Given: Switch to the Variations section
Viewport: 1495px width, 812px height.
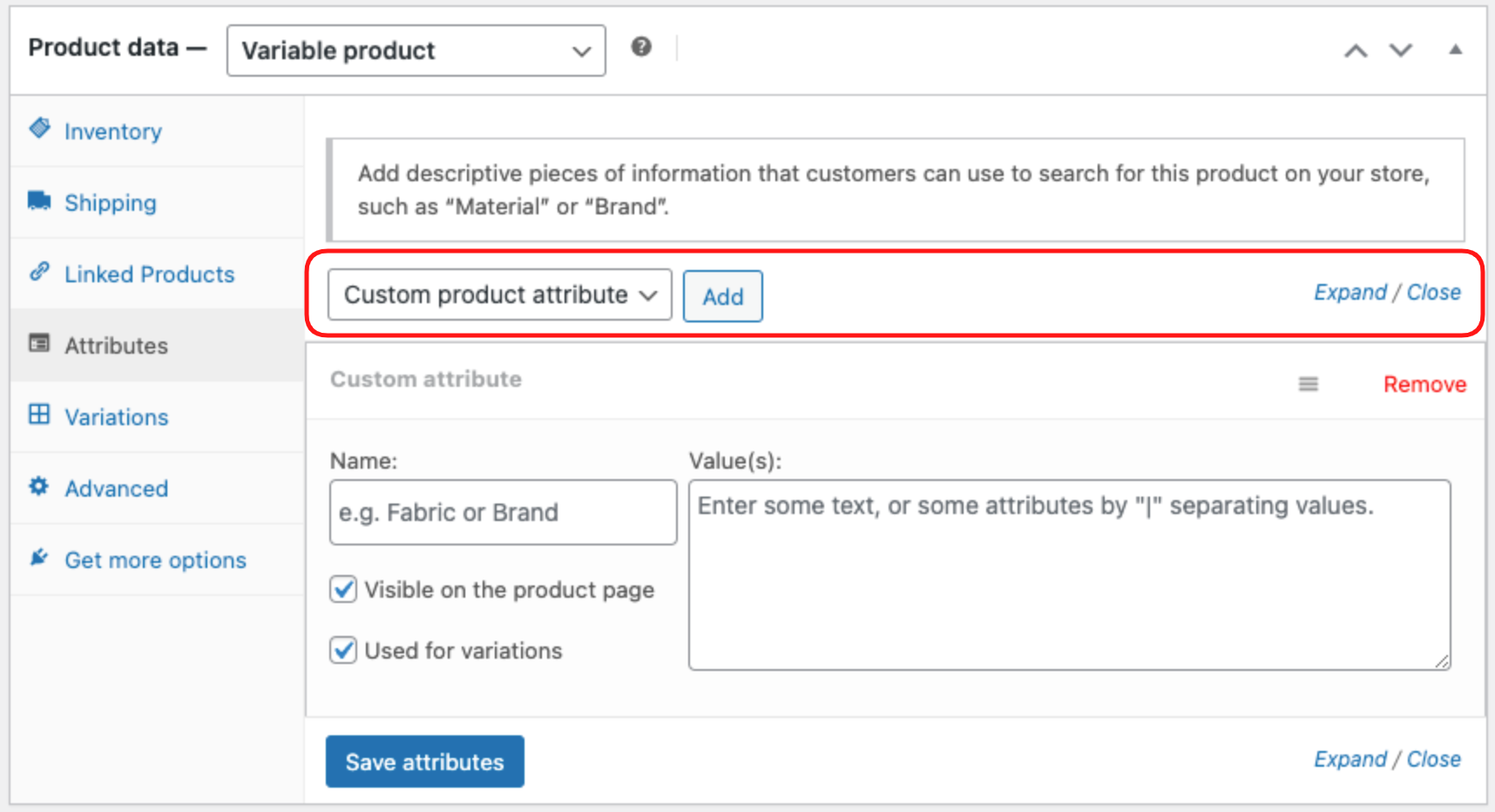Looking at the screenshot, I should point(116,416).
